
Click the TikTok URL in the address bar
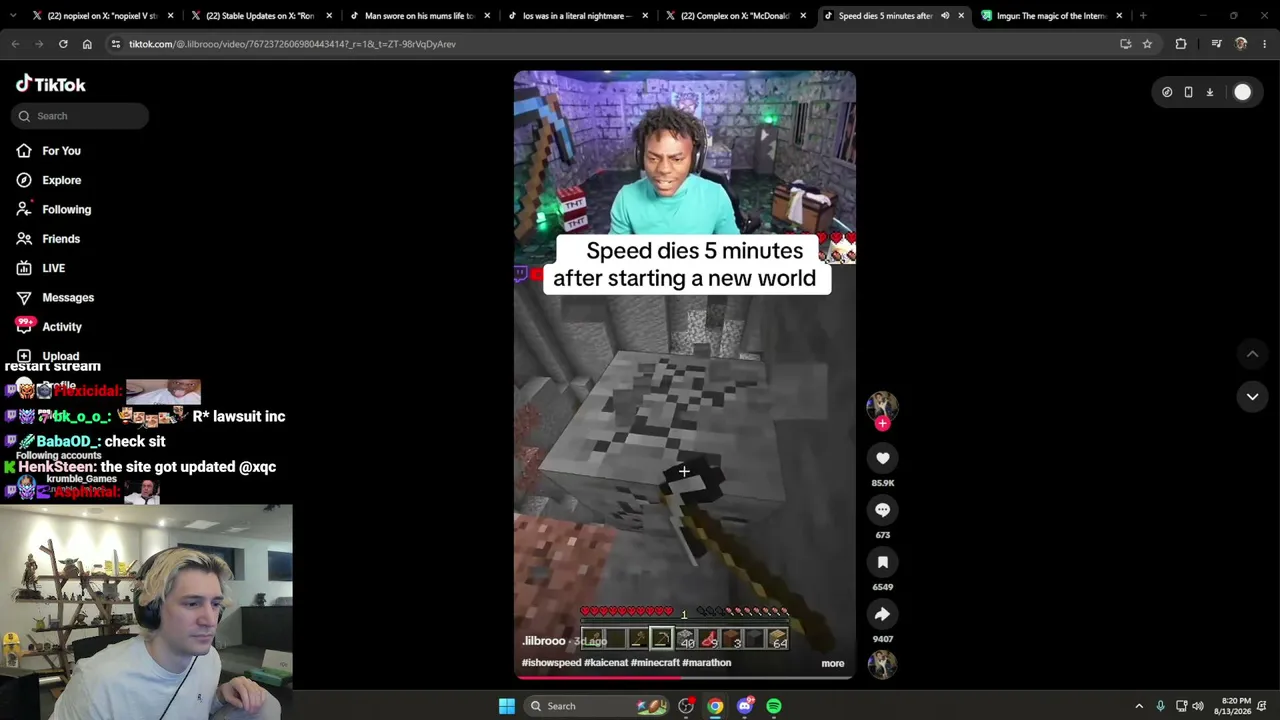[x=292, y=44]
